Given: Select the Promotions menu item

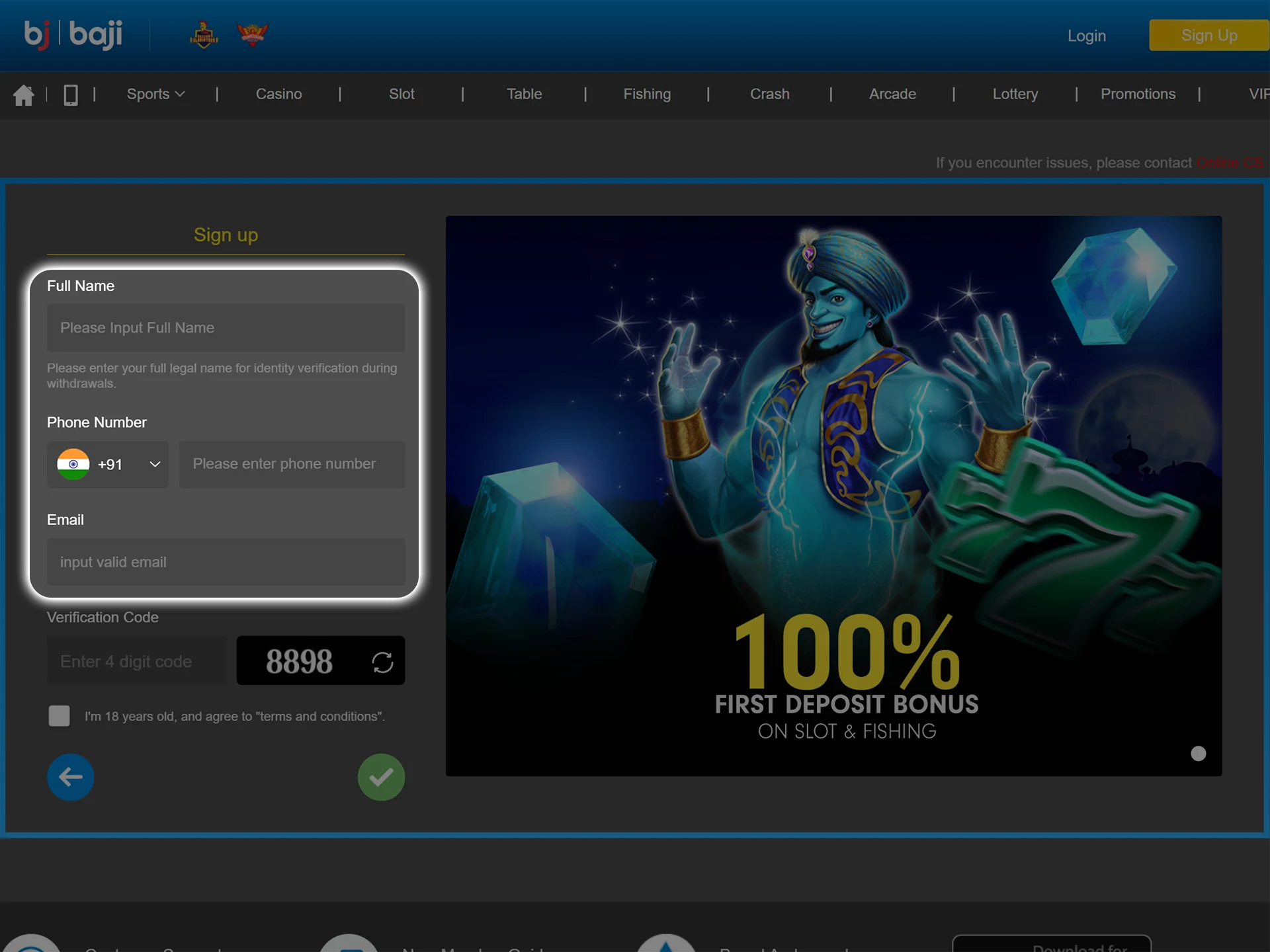Looking at the screenshot, I should coord(1138,94).
